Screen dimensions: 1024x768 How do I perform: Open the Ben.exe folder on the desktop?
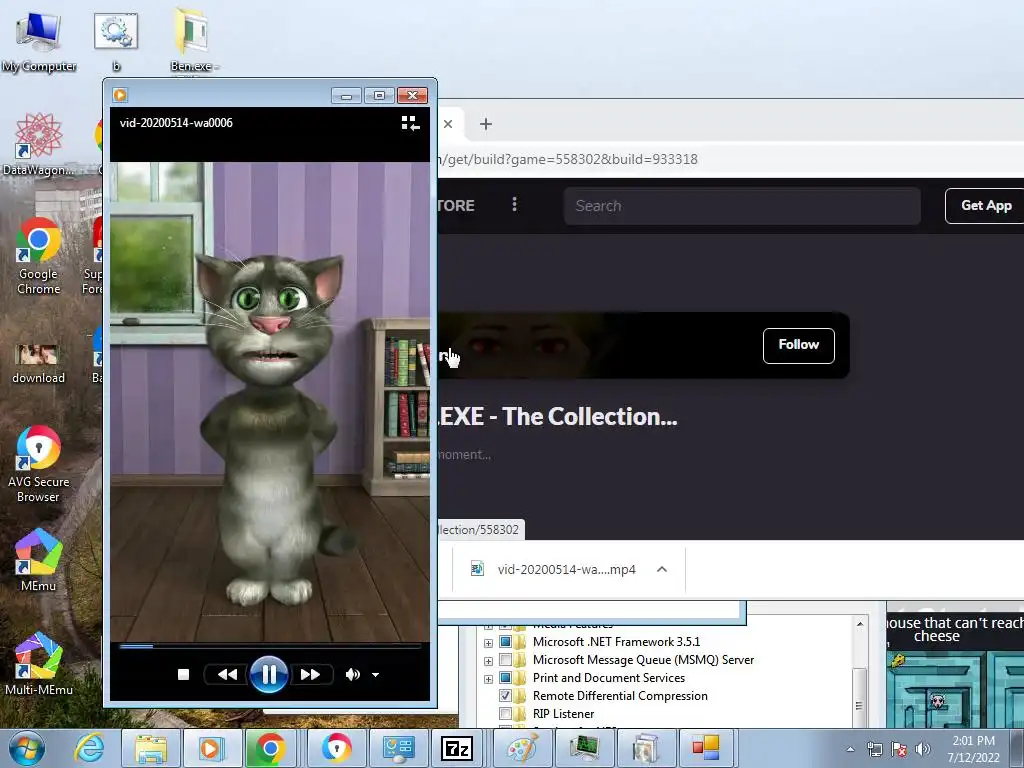tap(191, 40)
